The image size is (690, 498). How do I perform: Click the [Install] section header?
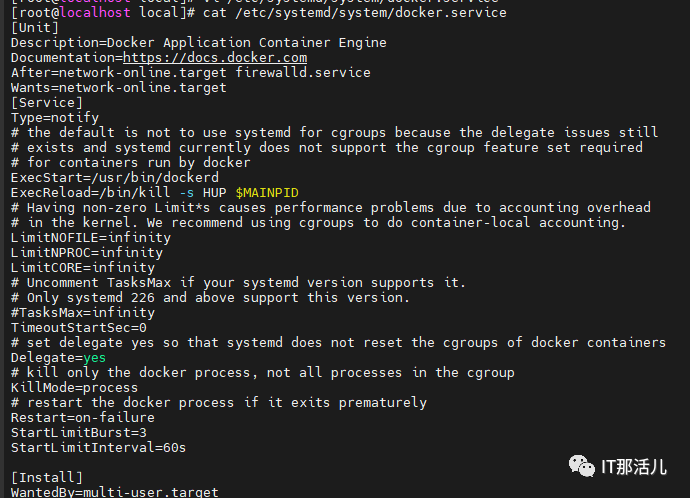pyautogui.click(x=47, y=477)
